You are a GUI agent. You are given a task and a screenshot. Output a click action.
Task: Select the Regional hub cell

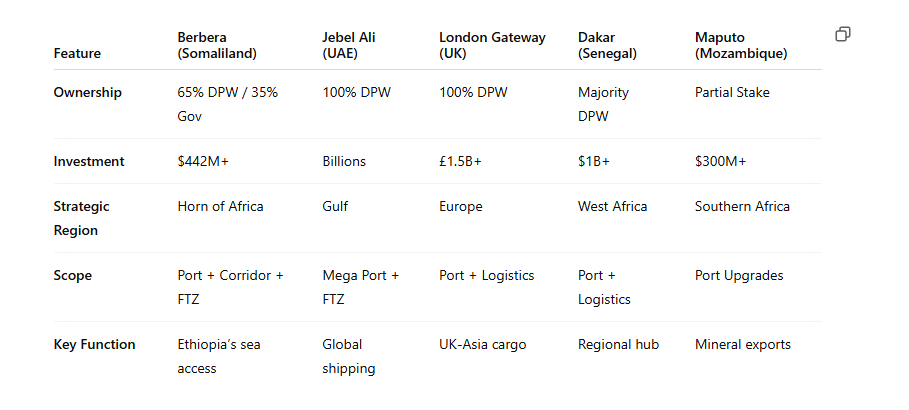(x=618, y=344)
